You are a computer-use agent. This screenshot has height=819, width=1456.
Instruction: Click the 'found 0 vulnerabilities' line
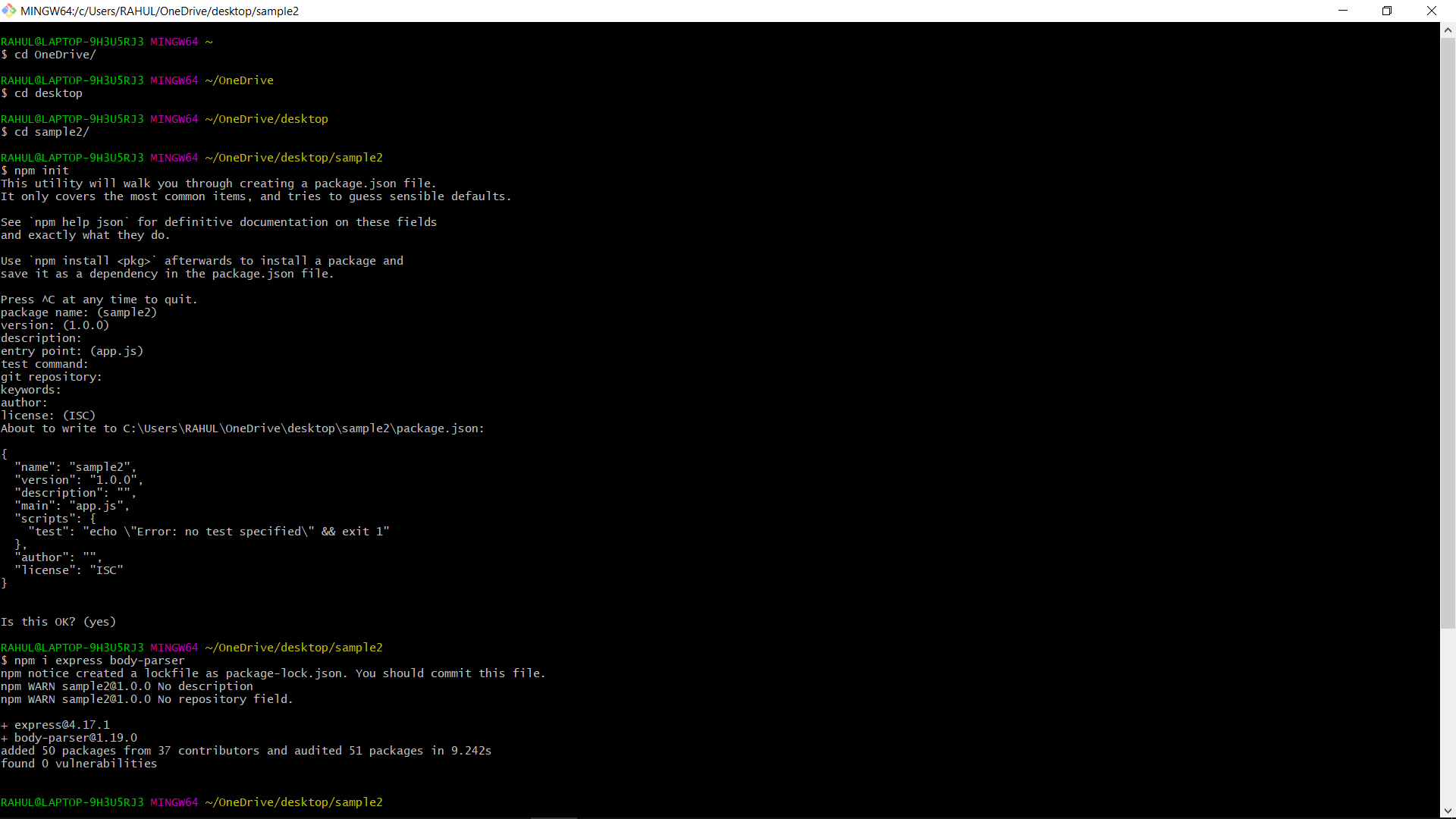click(x=79, y=764)
